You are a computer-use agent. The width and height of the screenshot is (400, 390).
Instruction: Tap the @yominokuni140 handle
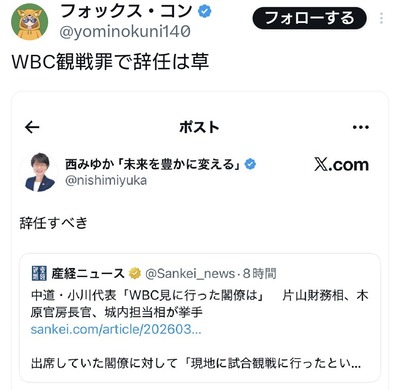(x=125, y=32)
